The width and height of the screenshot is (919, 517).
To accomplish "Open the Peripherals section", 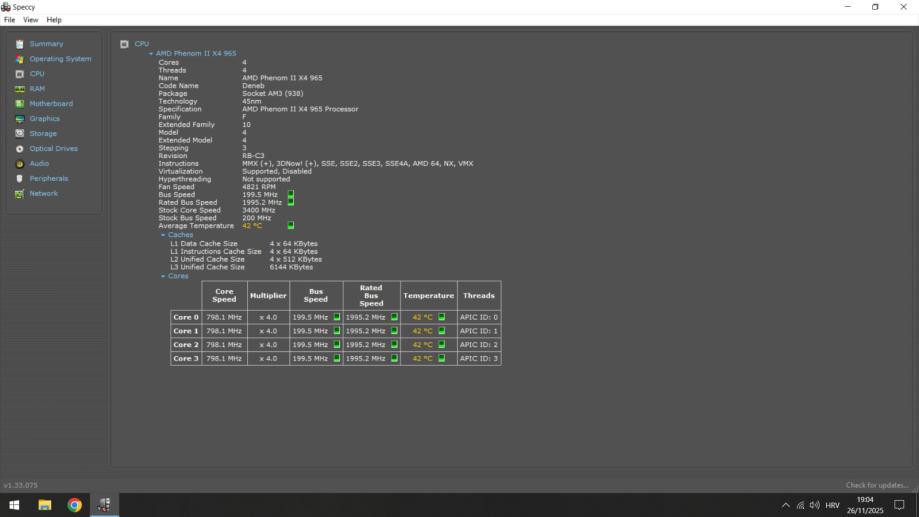I will (49, 178).
